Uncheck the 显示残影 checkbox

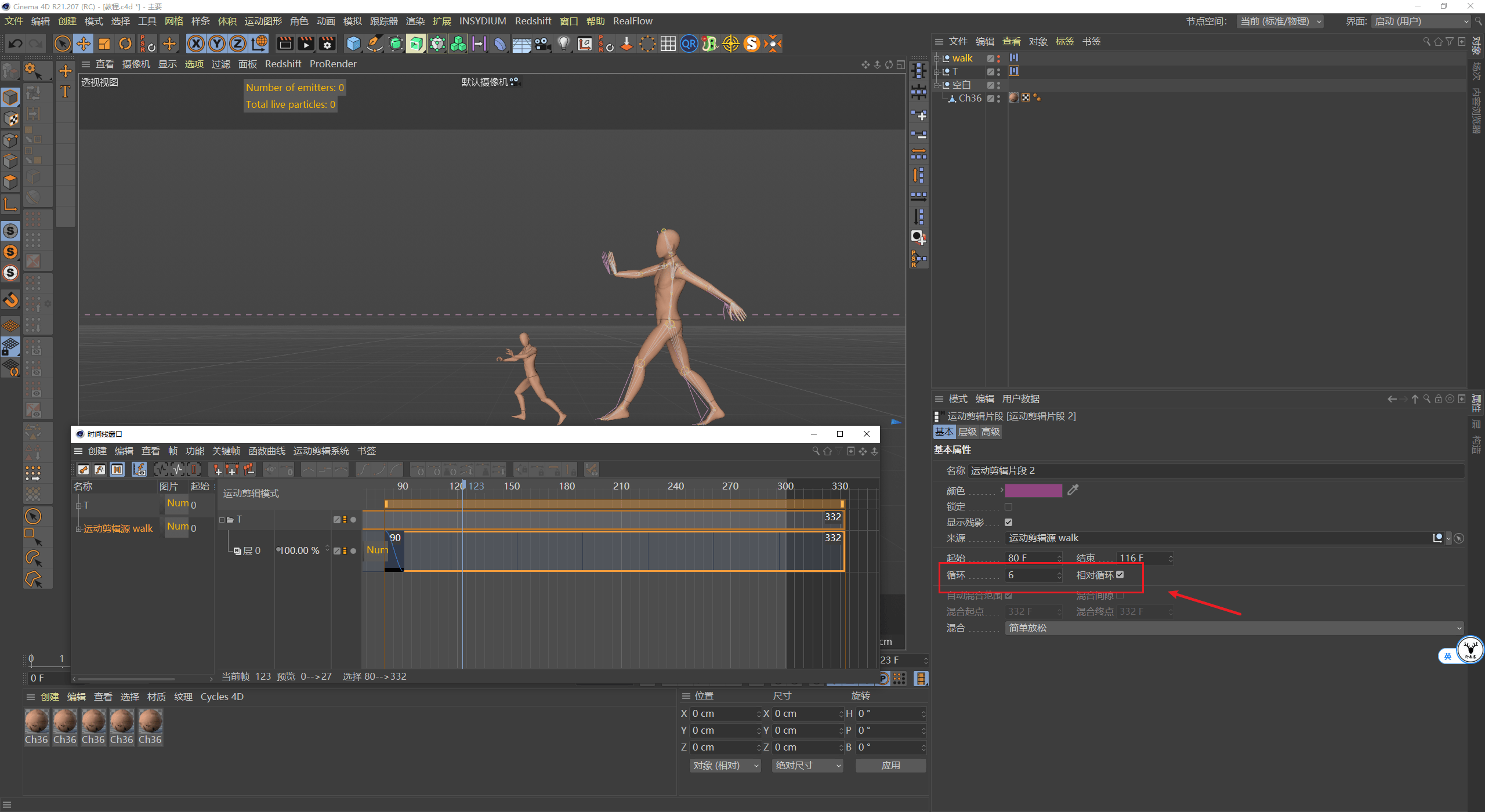coord(1009,522)
